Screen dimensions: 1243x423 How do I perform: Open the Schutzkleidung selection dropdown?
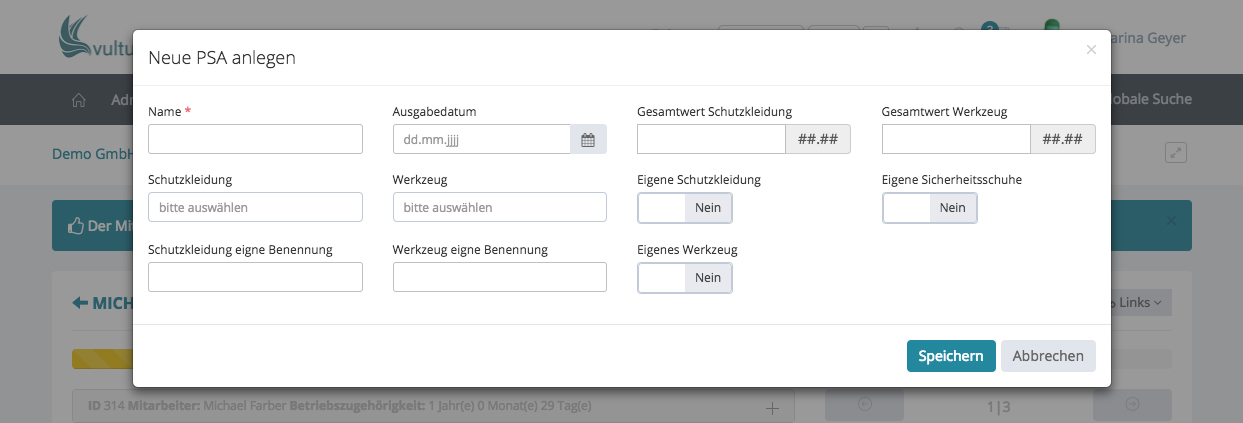pyautogui.click(x=255, y=208)
